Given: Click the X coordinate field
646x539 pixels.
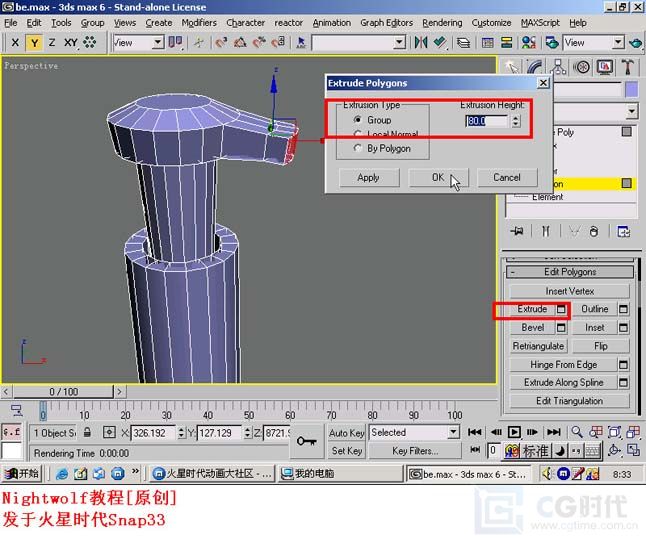Looking at the screenshot, I should pos(153,433).
